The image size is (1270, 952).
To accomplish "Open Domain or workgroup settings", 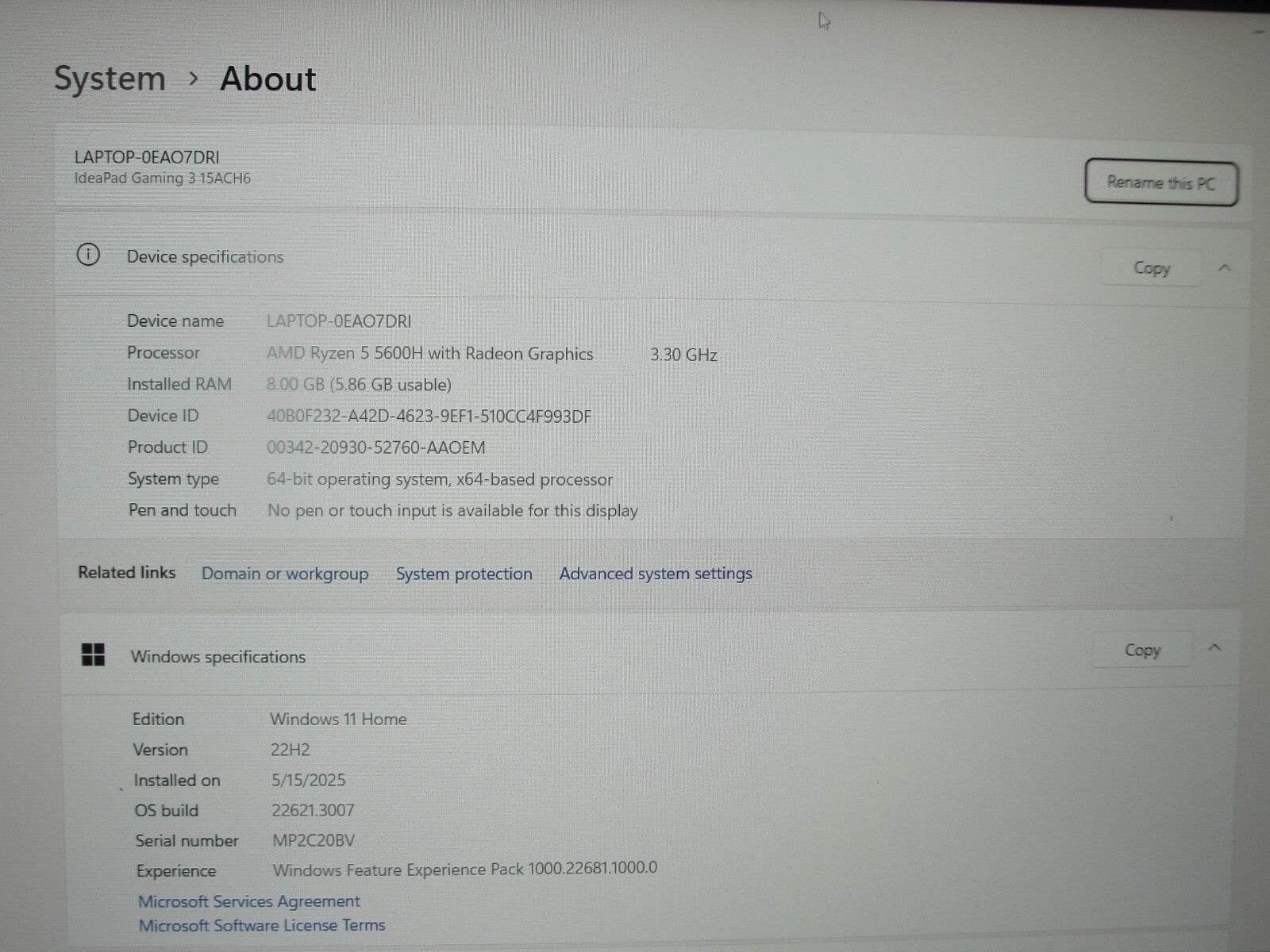I will pos(285,574).
